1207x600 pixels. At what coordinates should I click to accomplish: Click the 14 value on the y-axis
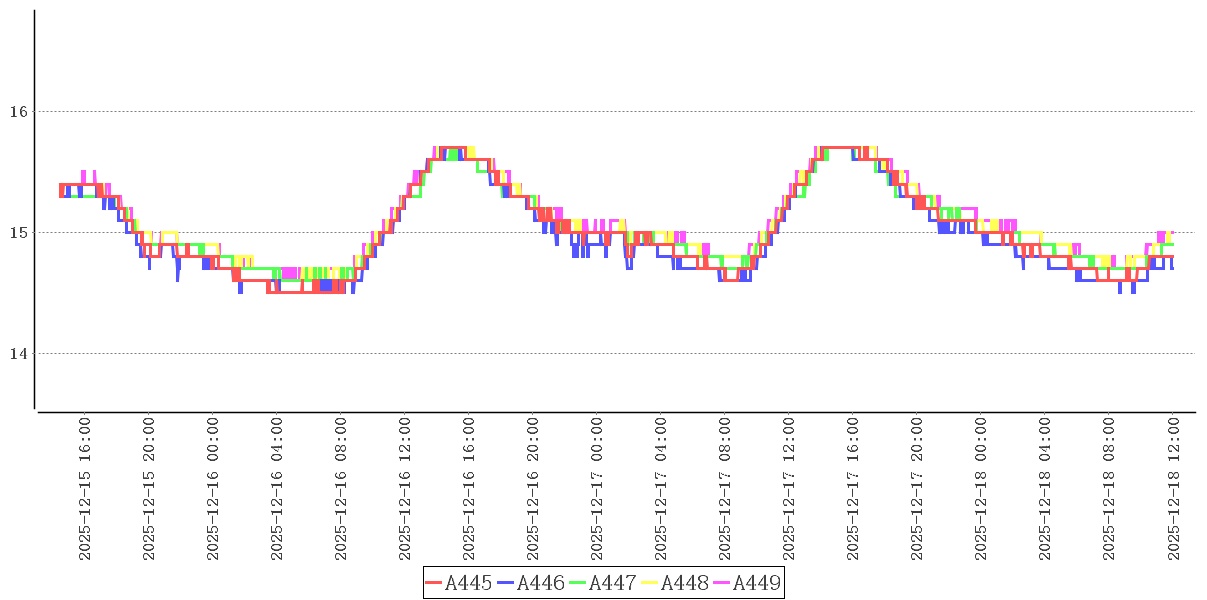18,353
